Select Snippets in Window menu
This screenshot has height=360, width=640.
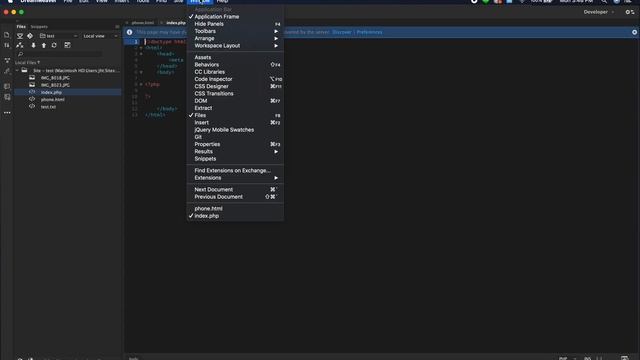pos(236,159)
